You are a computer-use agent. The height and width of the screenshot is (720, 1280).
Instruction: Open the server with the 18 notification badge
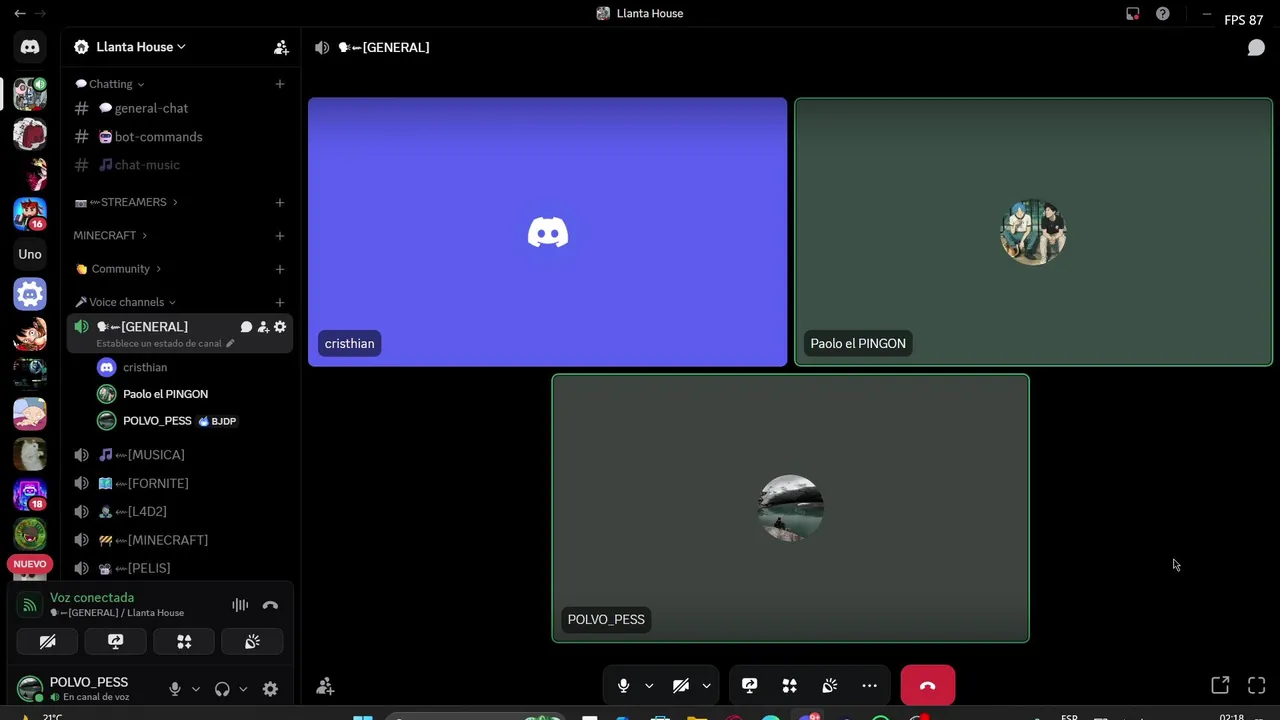click(x=30, y=495)
